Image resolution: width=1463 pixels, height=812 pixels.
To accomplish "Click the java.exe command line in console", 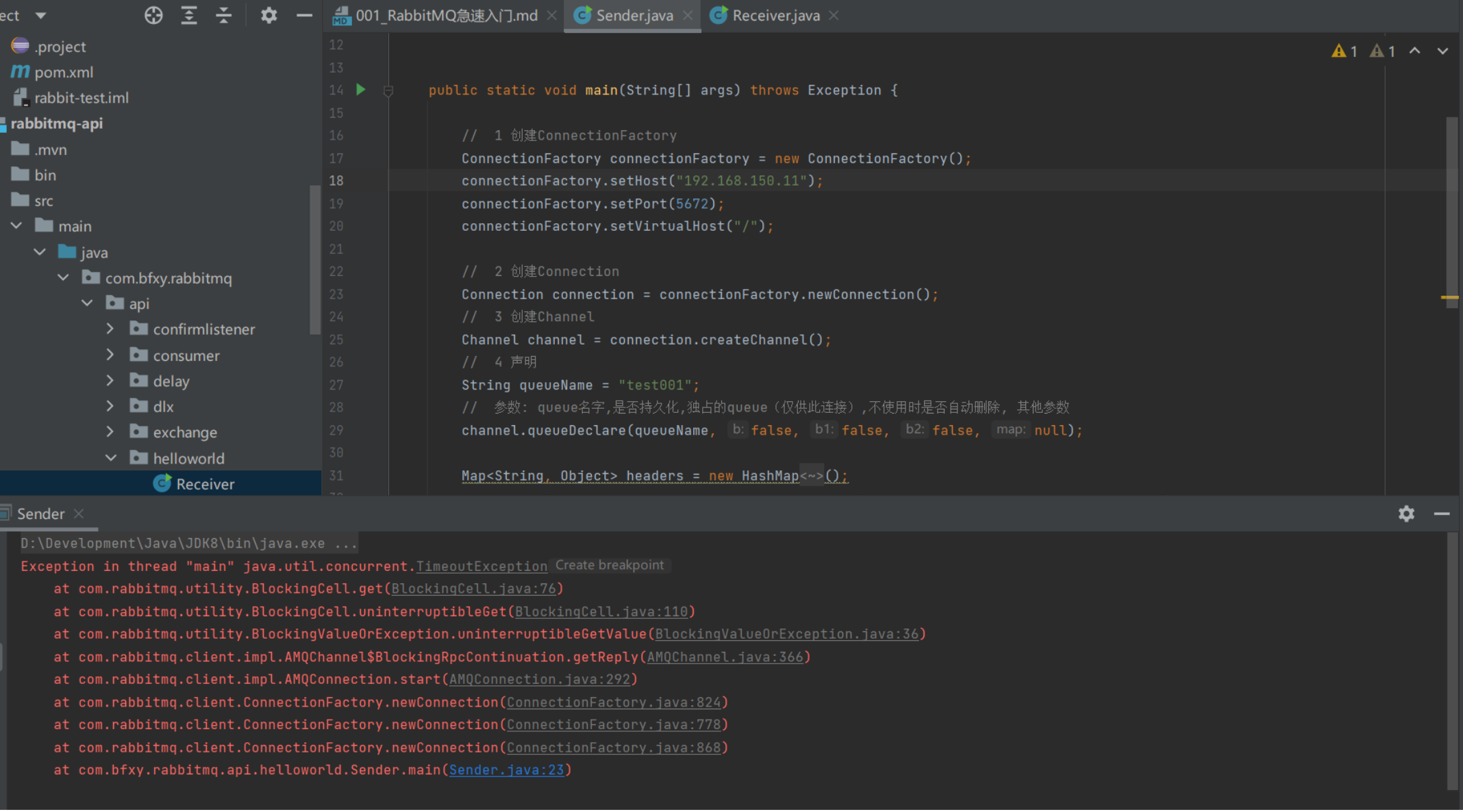I will pyautogui.click(x=189, y=544).
